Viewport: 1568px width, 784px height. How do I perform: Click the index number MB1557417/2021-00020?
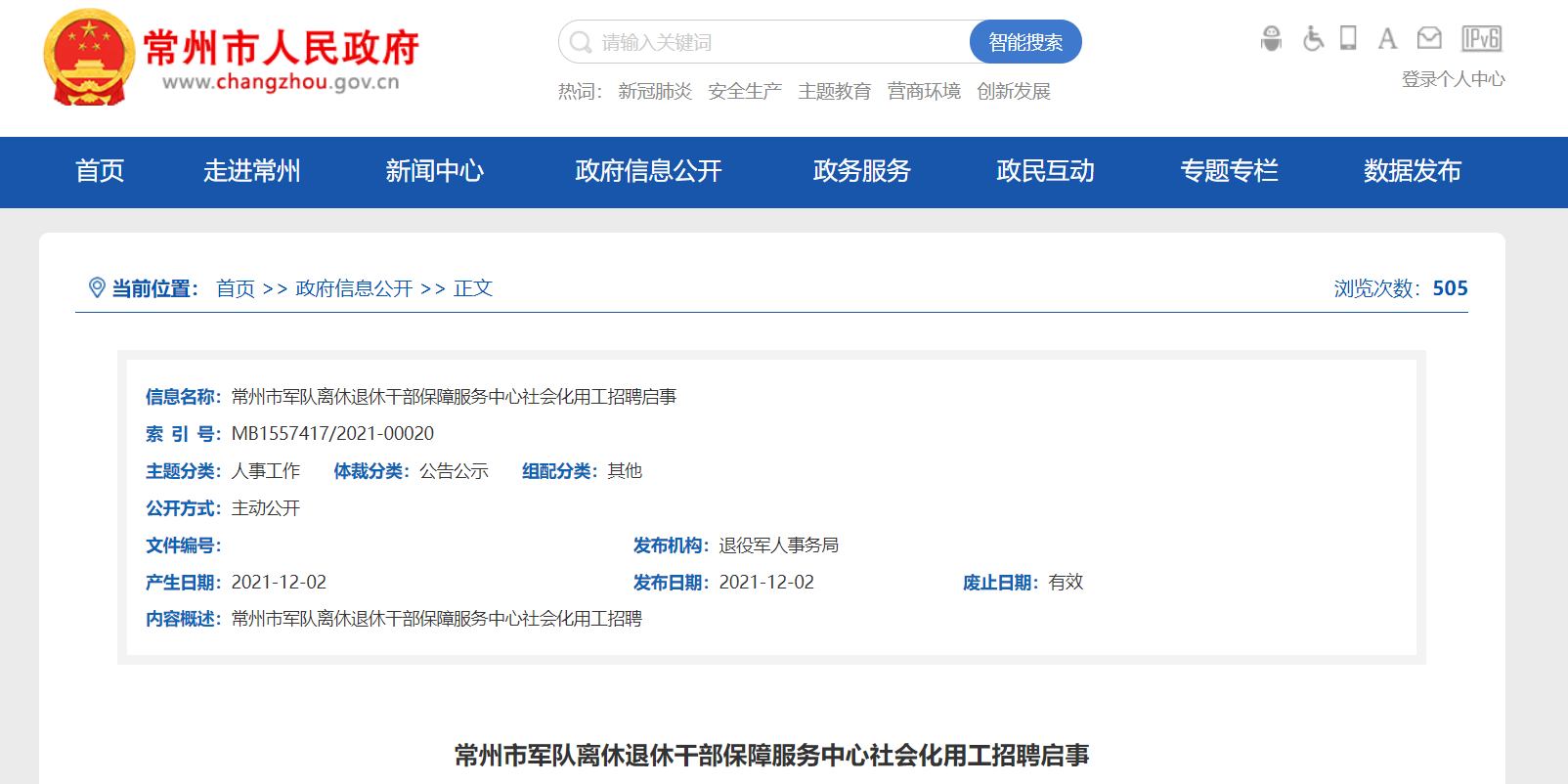pyautogui.click(x=332, y=433)
